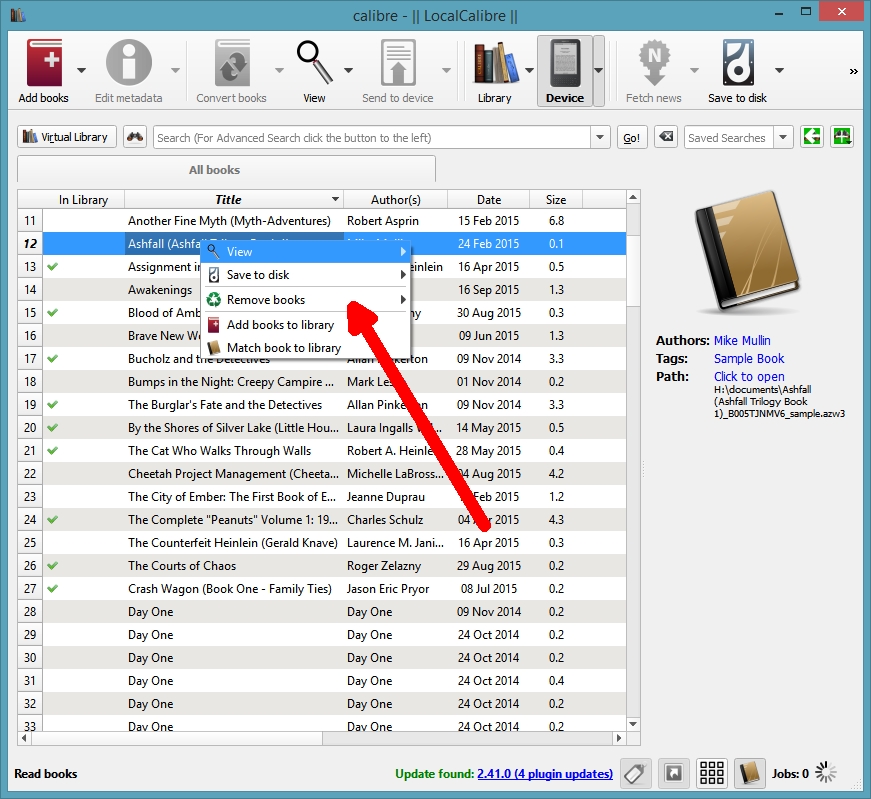871x799 pixels.
Task: Click the book cover thumbnail in details
Action: (748, 251)
